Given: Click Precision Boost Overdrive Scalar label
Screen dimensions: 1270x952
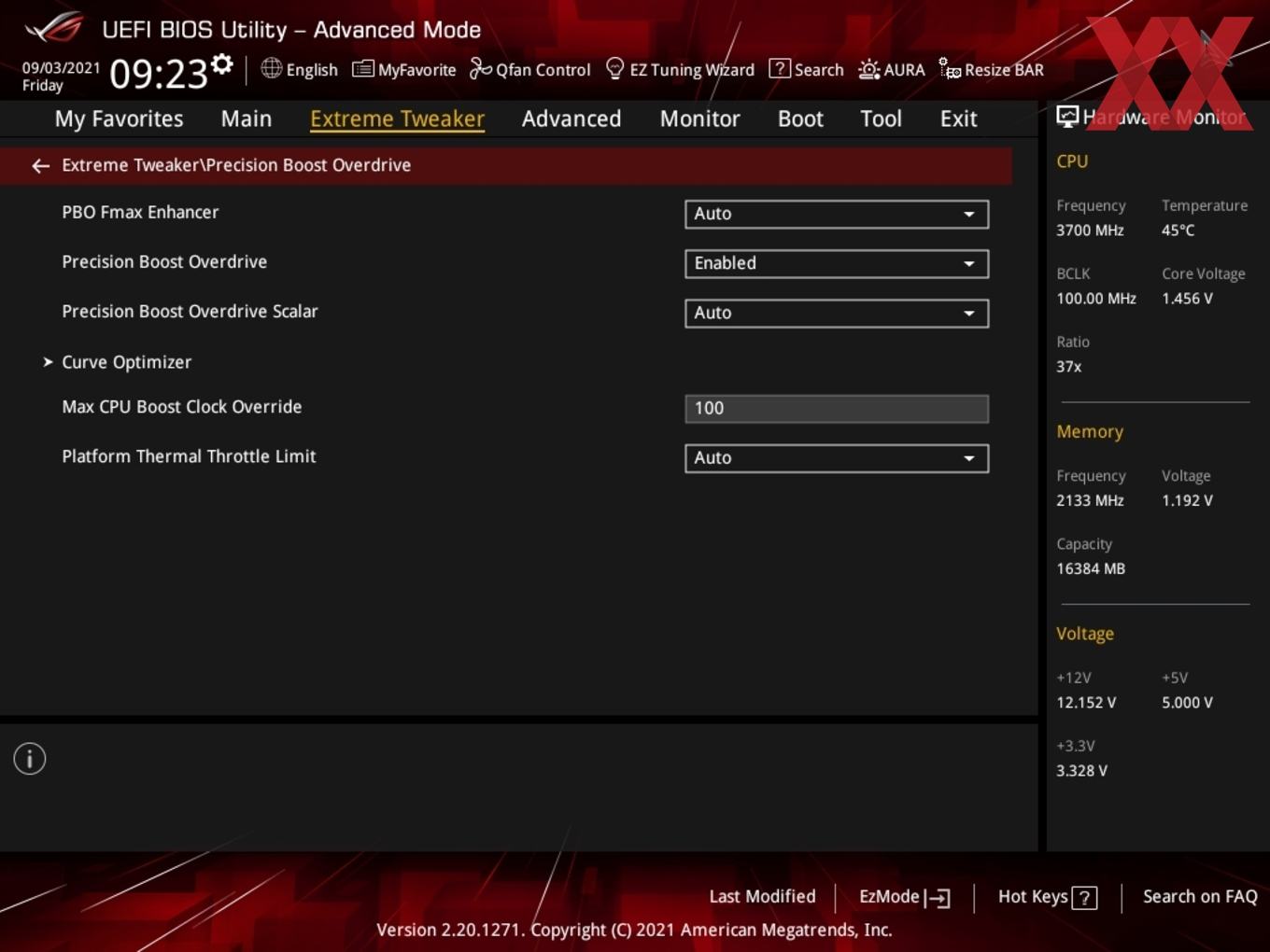Looking at the screenshot, I should point(190,311).
